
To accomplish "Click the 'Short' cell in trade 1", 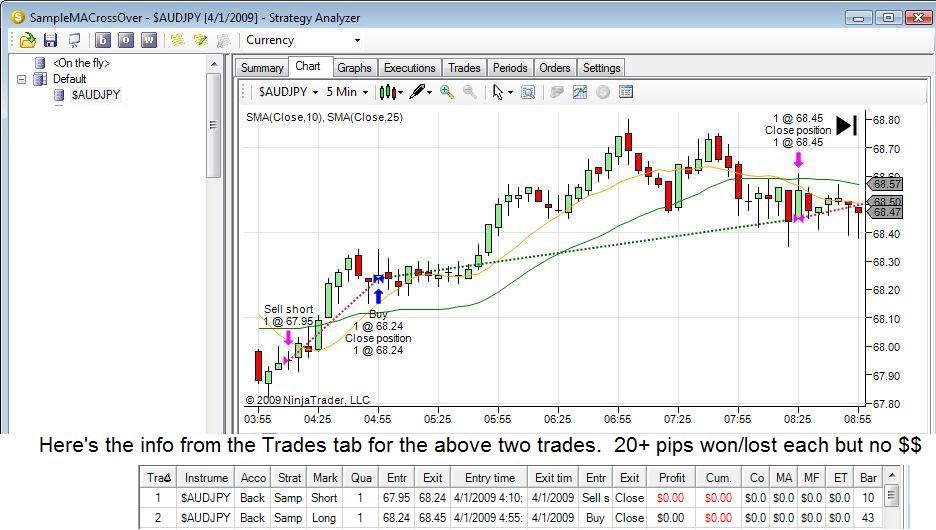I will click(x=324, y=498).
